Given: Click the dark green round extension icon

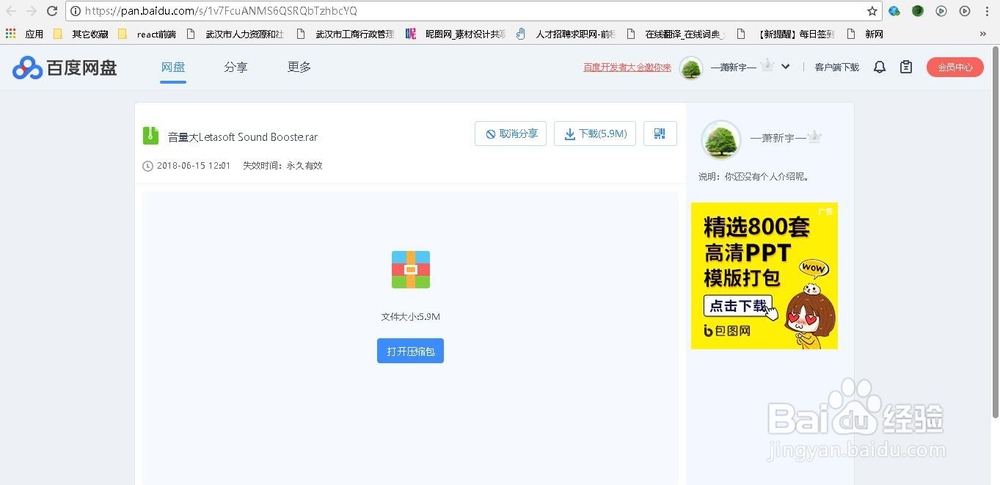Looking at the screenshot, I should coord(918,11).
